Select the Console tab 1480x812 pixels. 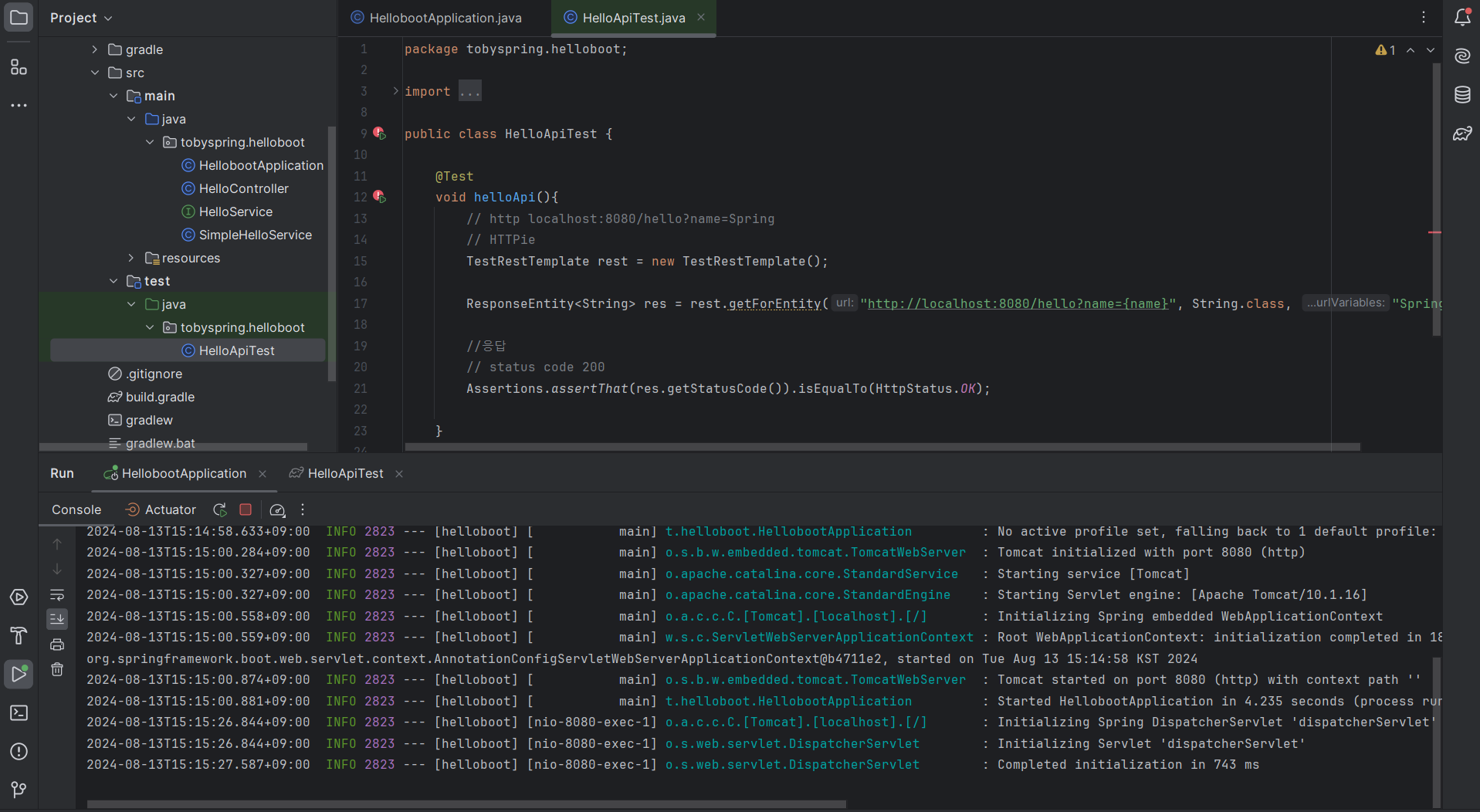(x=76, y=509)
